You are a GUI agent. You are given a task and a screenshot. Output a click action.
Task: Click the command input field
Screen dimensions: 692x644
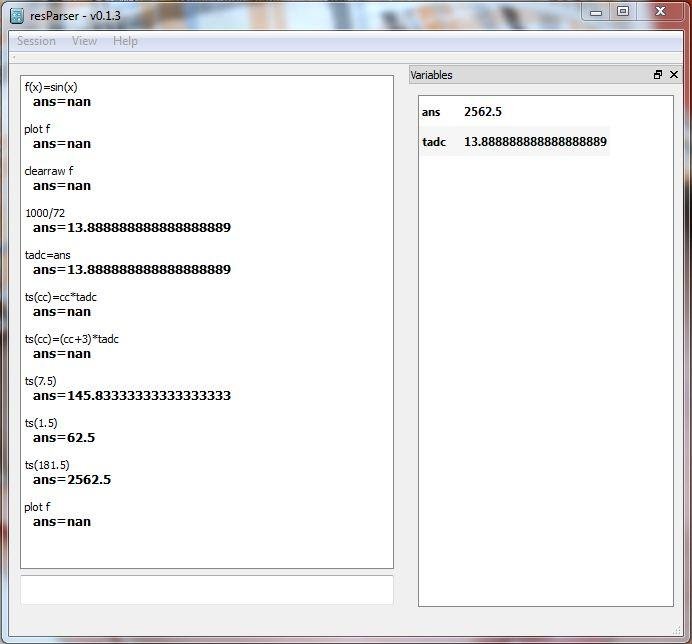[x=207, y=590]
